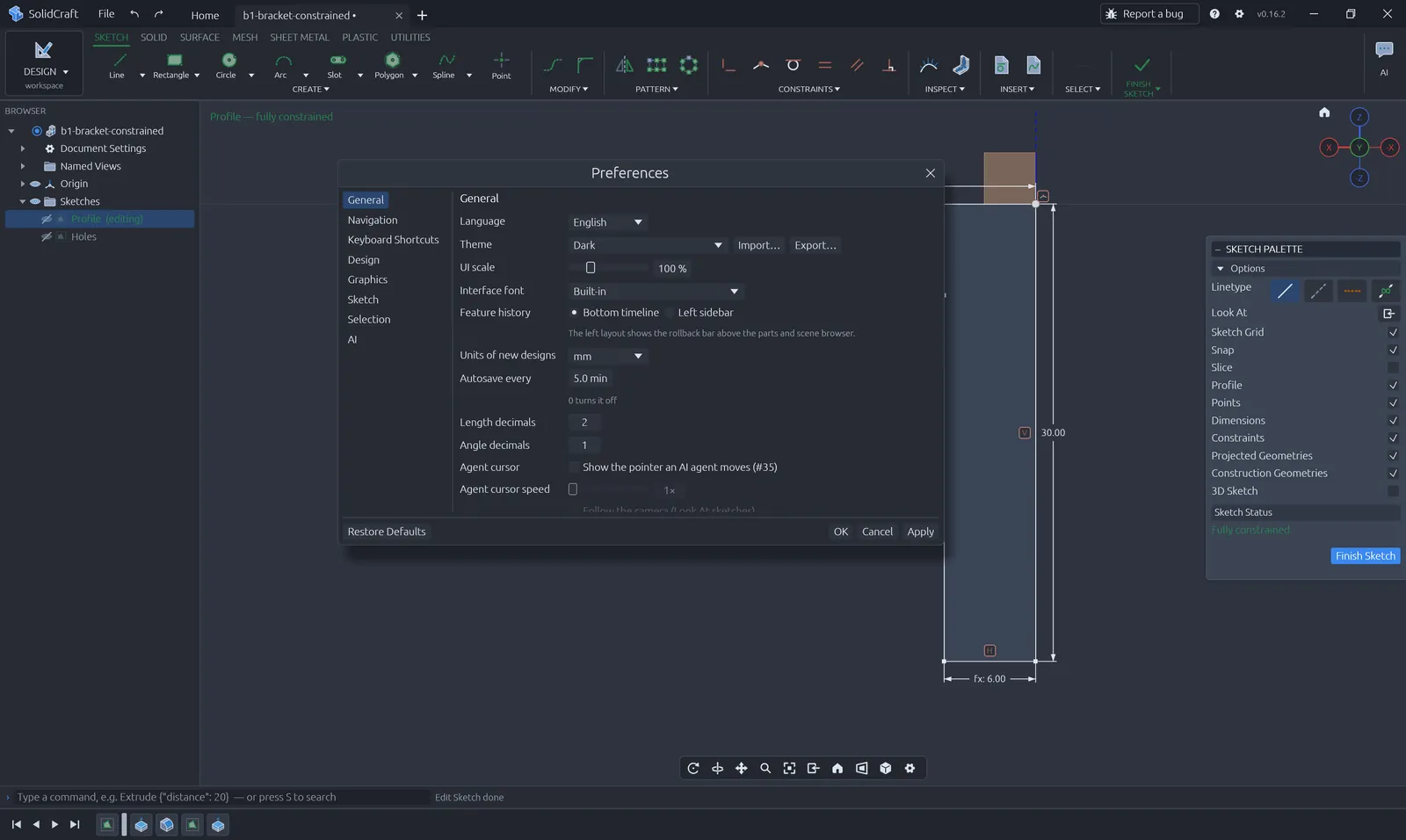Viewport: 1406px width, 840px height.
Task: Switch to the SOLID ribbon tab
Action: coord(154,38)
